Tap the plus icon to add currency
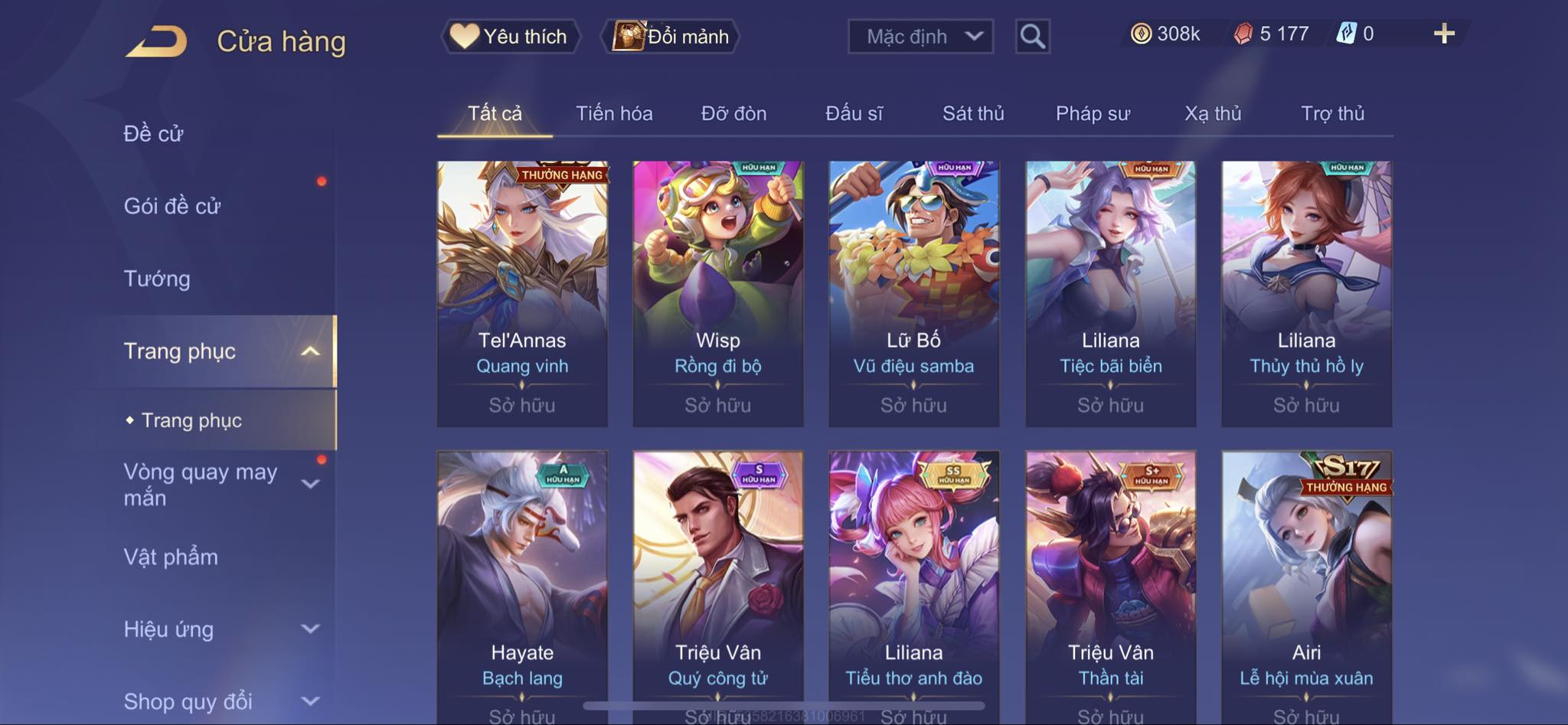1568x725 pixels. [x=1444, y=34]
